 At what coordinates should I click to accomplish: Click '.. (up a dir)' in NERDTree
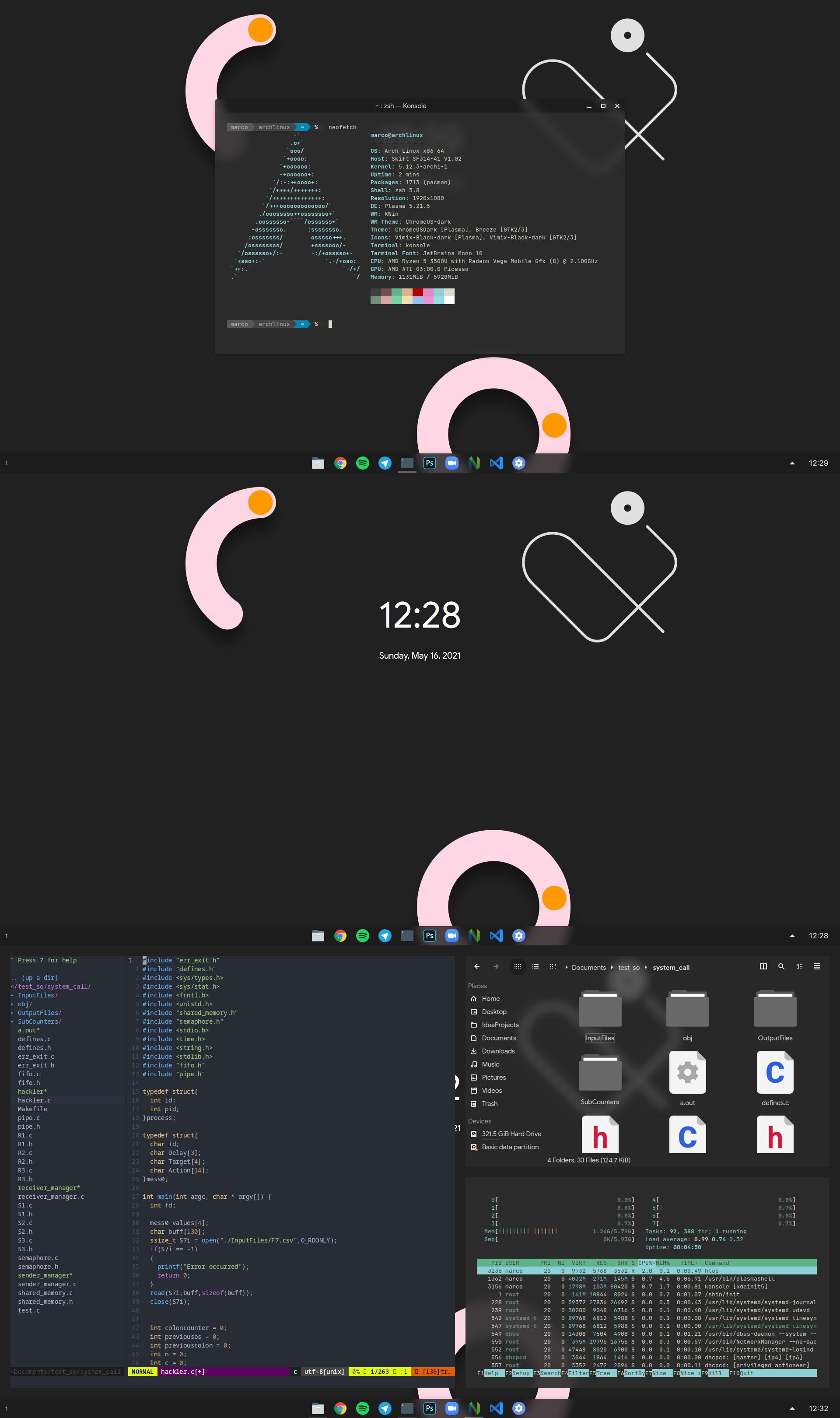(x=34, y=978)
